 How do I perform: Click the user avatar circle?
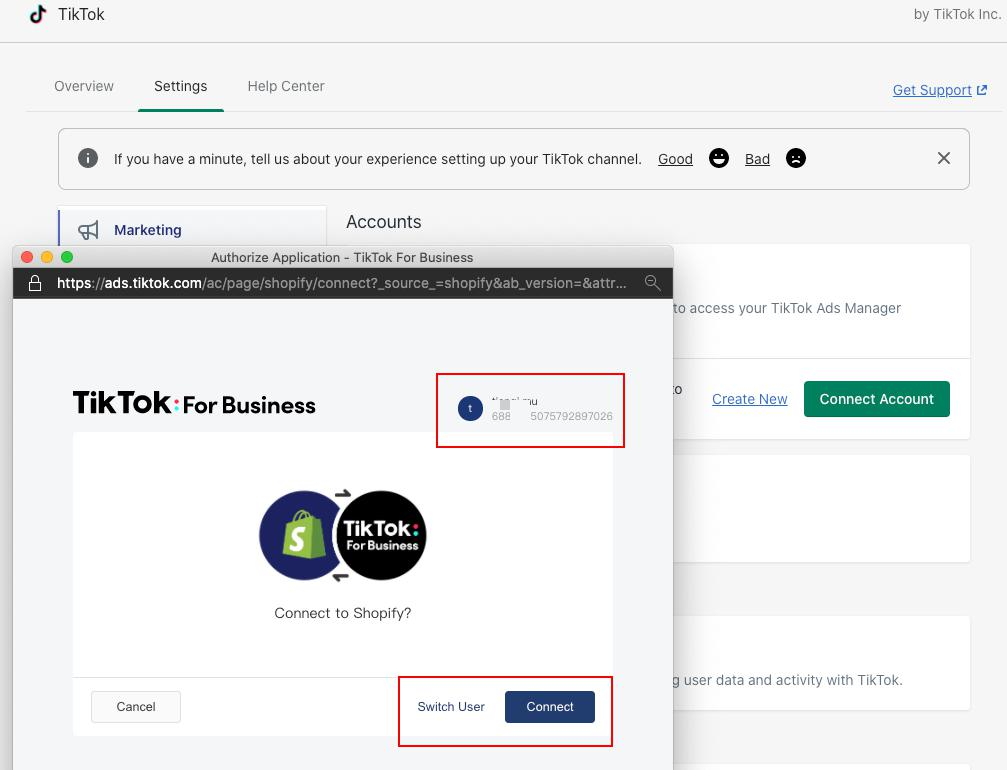(x=470, y=408)
